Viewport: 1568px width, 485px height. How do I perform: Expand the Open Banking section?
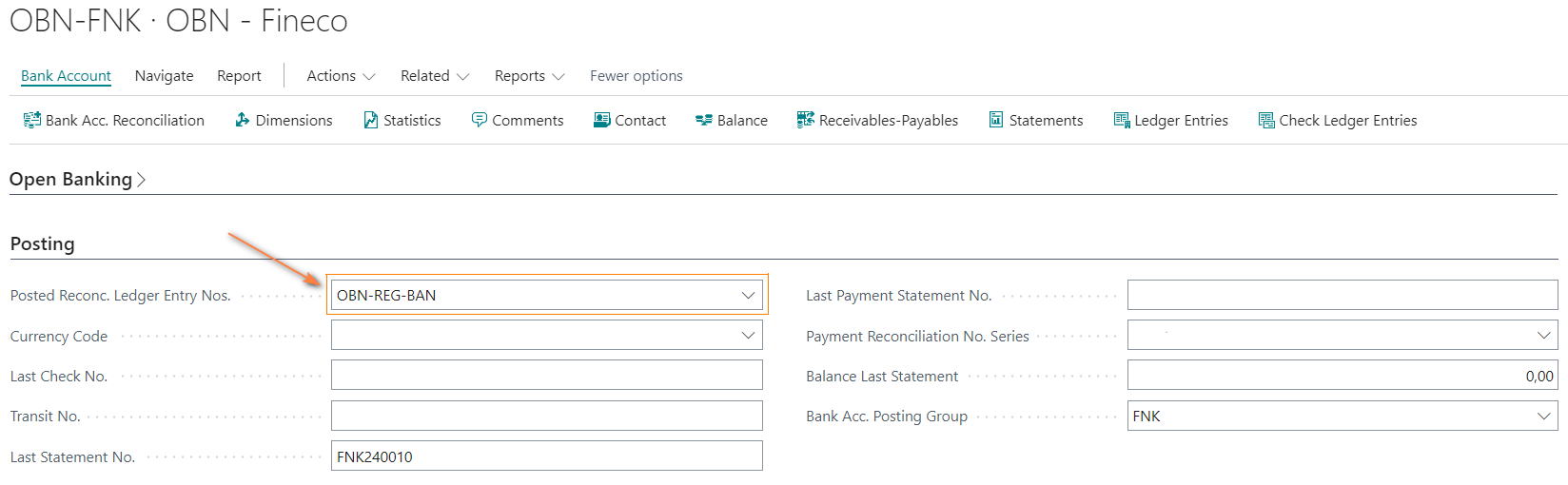point(77,179)
